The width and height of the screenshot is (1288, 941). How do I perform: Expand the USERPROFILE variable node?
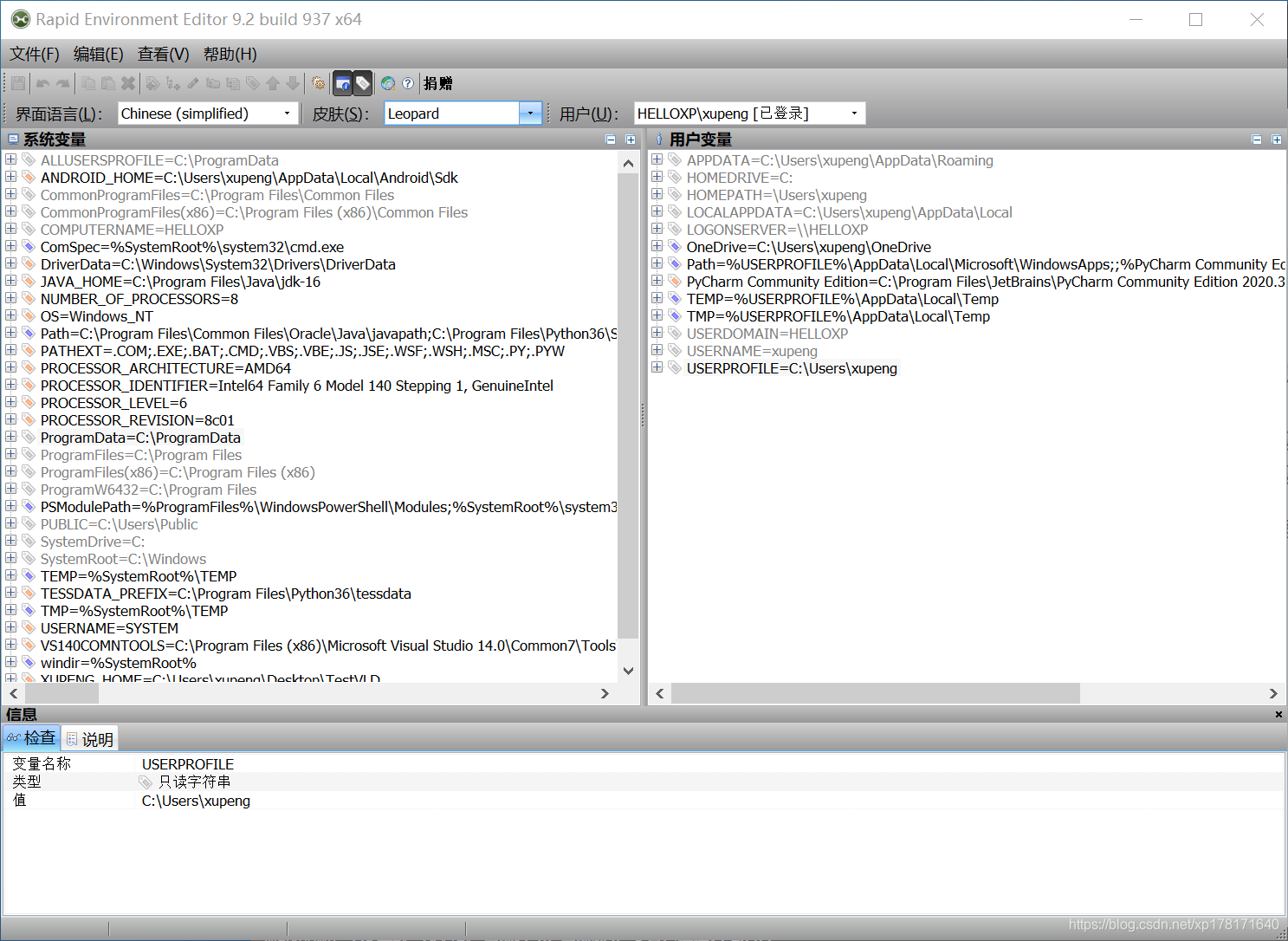pos(657,367)
